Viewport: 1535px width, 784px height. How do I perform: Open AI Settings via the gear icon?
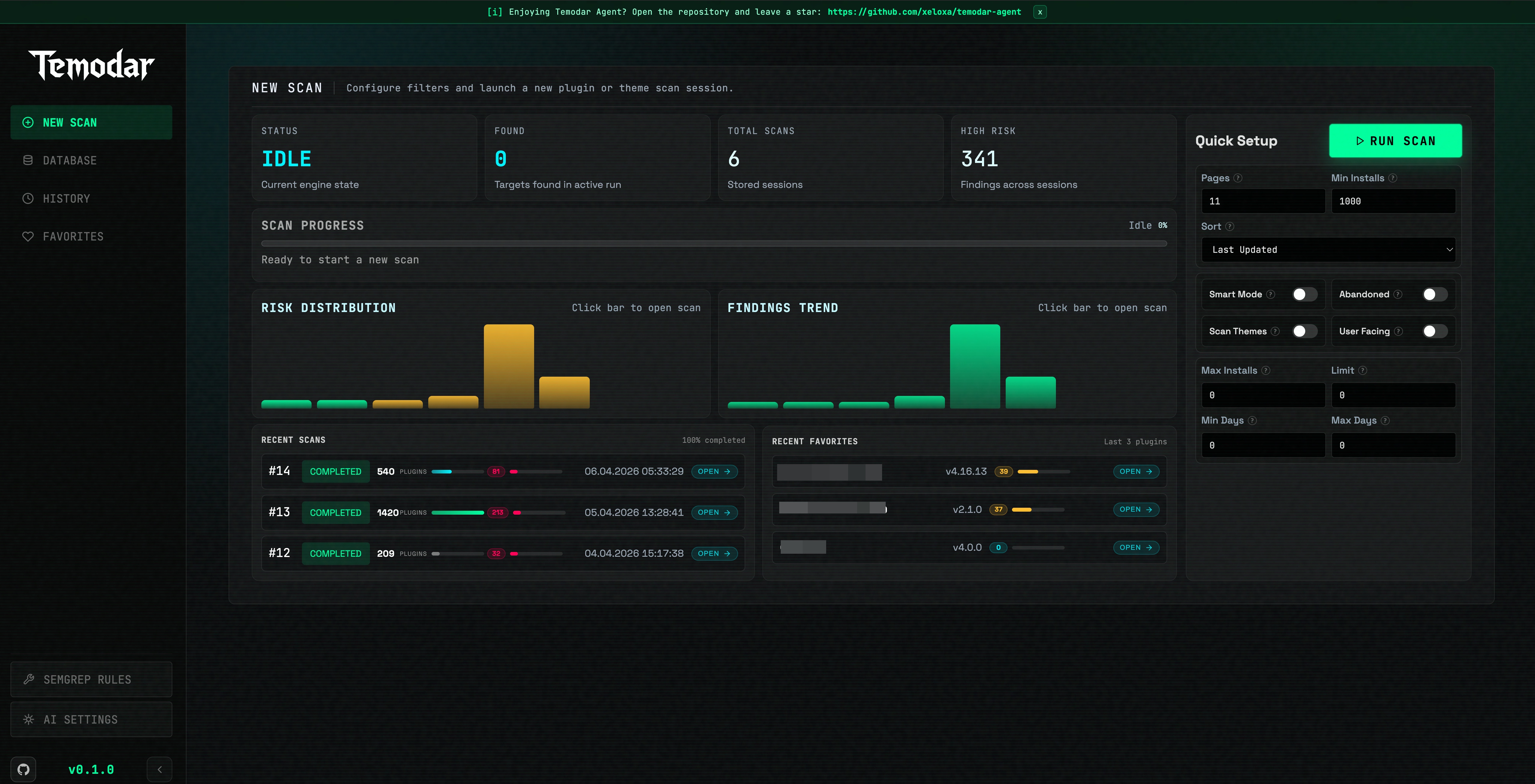(29, 719)
